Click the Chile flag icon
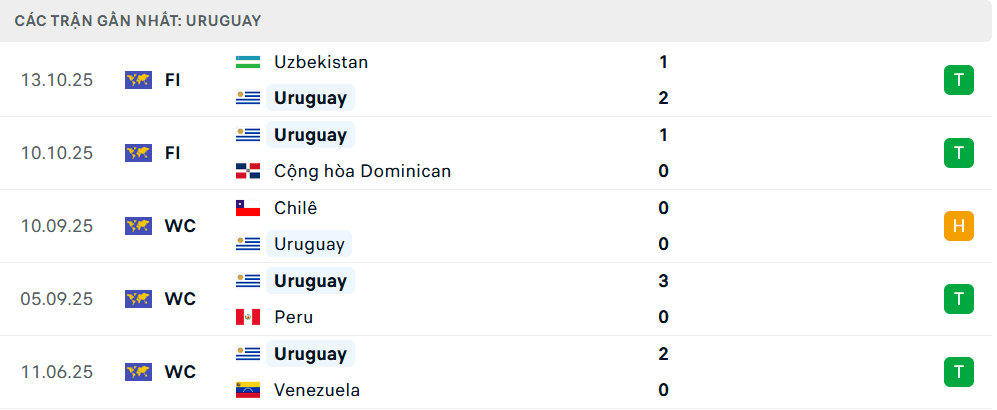This screenshot has width=997, height=410. 247,208
